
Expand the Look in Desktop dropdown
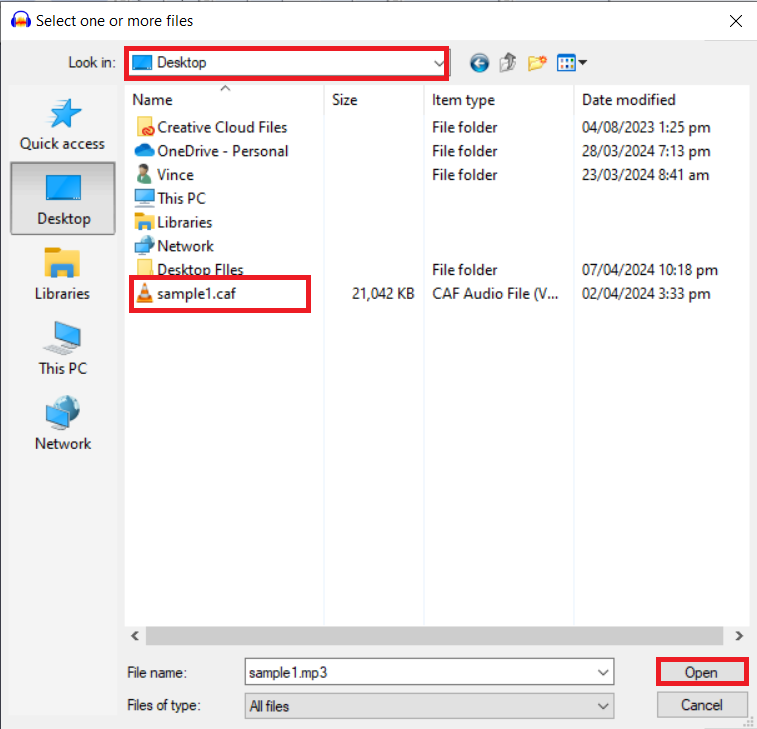pos(438,63)
